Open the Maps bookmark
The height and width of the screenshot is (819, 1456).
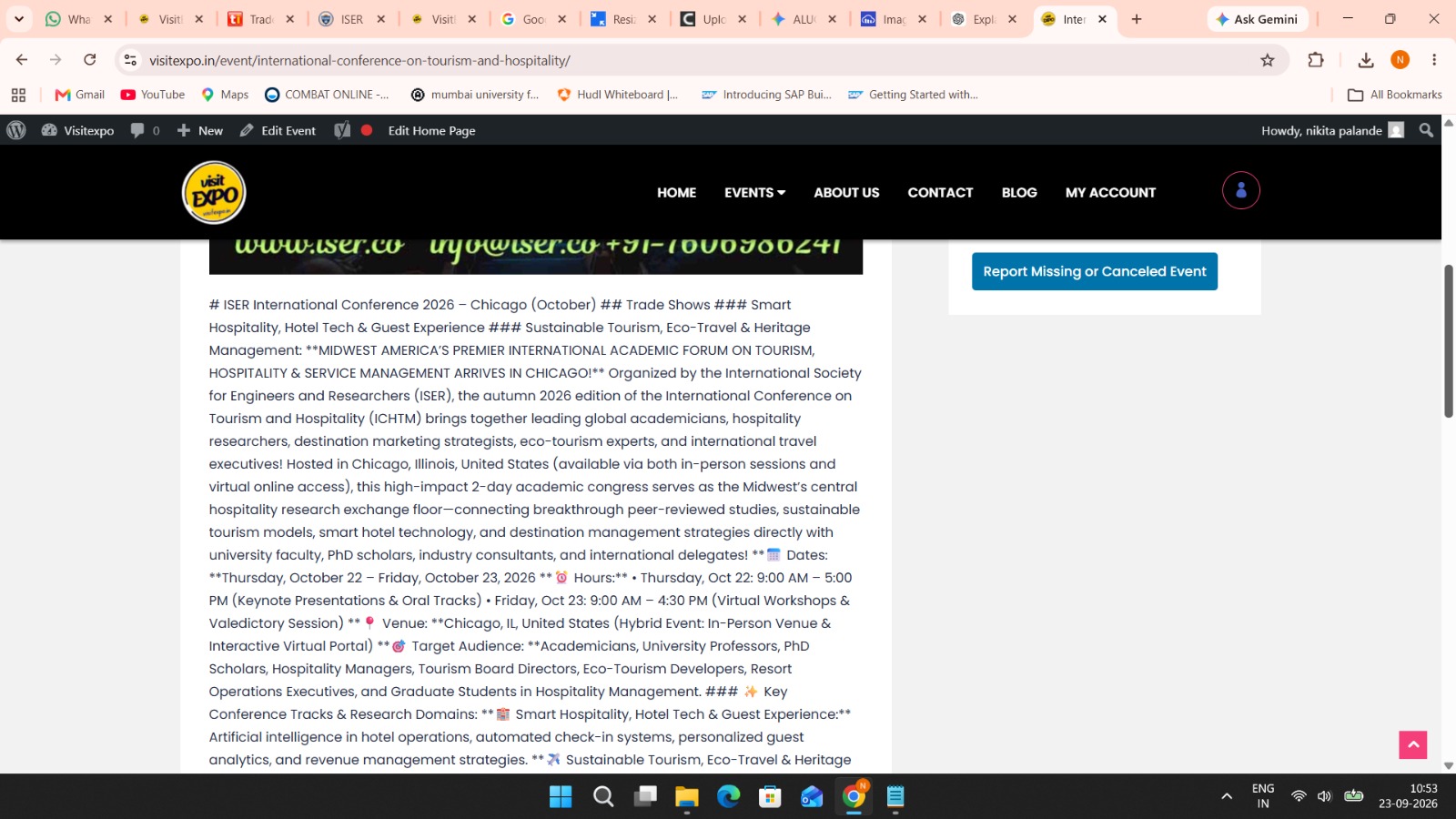tap(225, 95)
